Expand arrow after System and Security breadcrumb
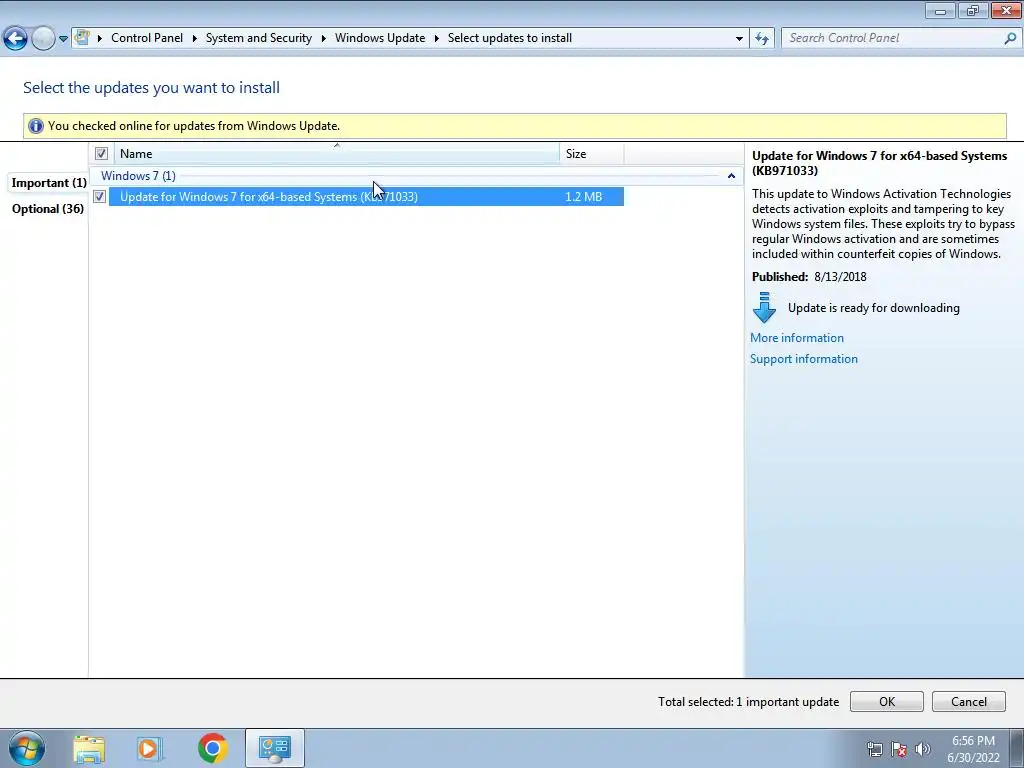The image size is (1024, 768). [x=323, y=39]
